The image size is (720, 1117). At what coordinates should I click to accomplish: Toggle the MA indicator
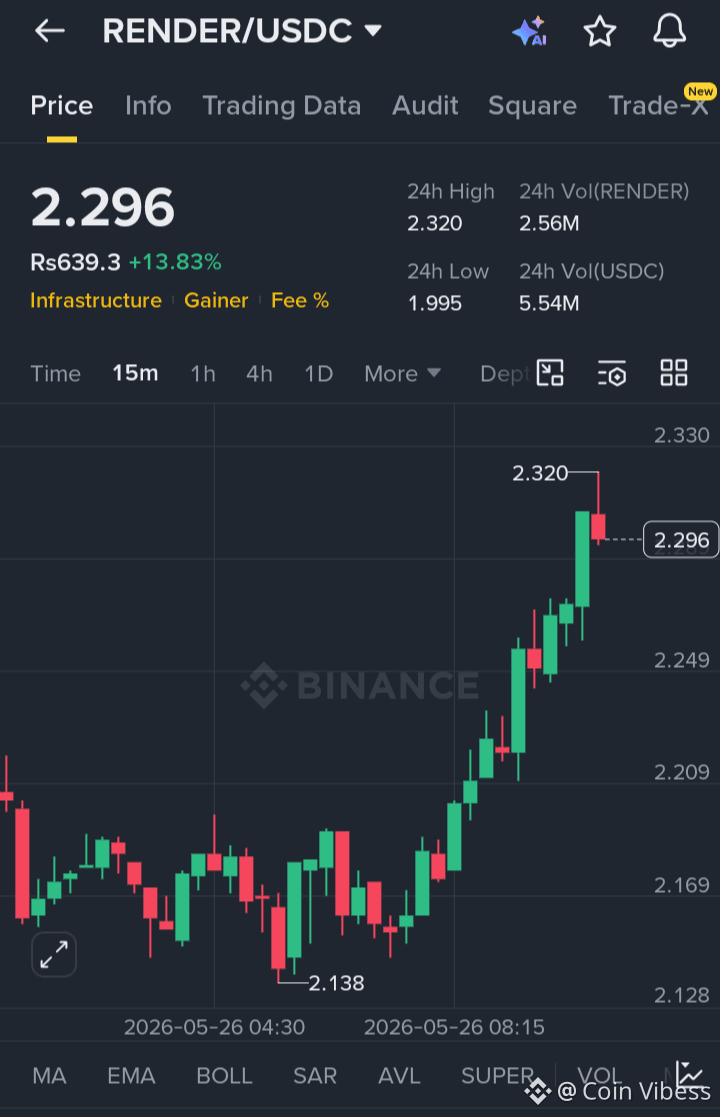pyautogui.click(x=49, y=1076)
